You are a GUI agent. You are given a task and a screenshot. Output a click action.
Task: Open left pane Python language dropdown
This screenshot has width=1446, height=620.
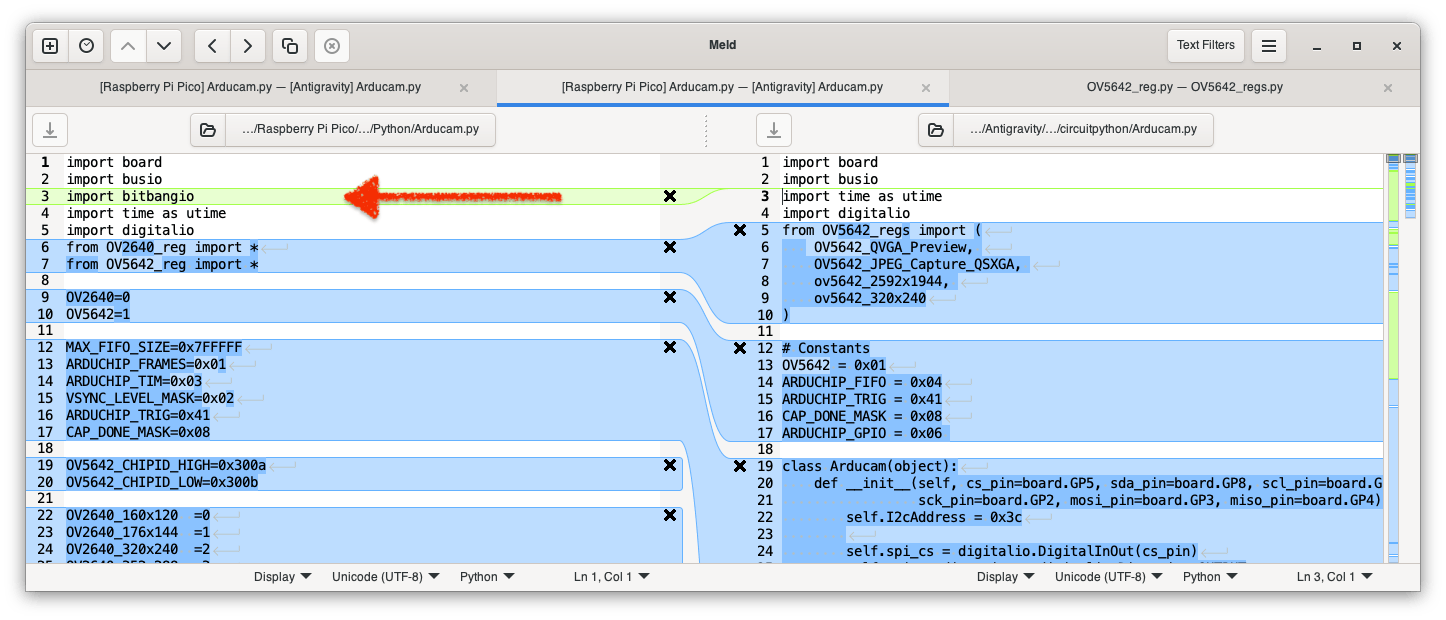pos(487,577)
